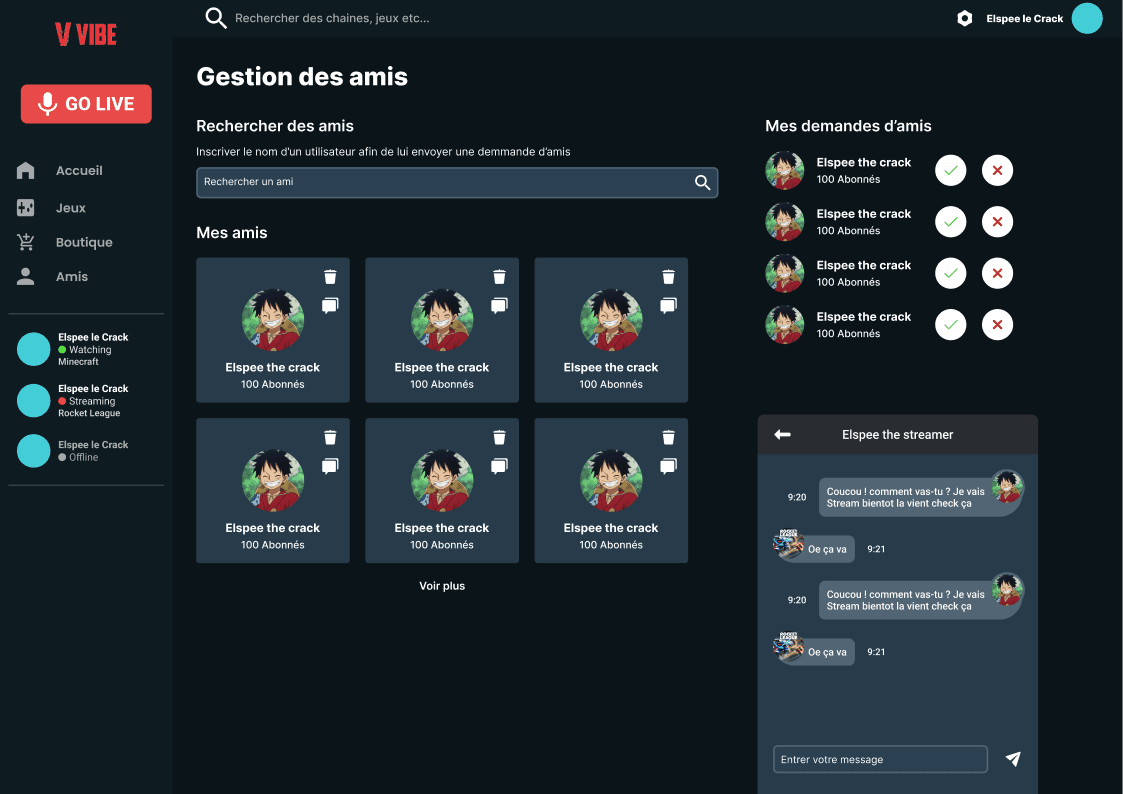Image resolution: width=1123 pixels, height=794 pixels.
Task: Send the chat message with the paper plane icon
Action: 1013,759
